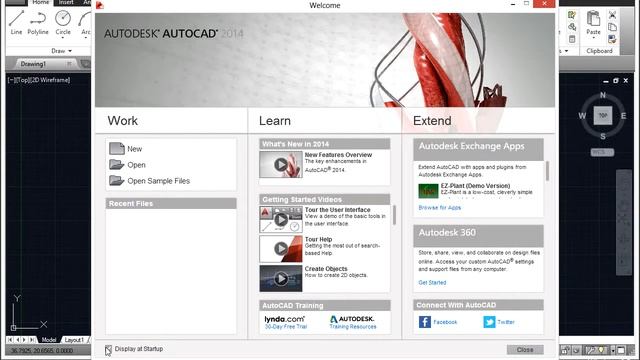This screenshot has height=360, width=640.
Task: Select the Arc tool in Draw panel
Action: (x=85, y=22)
